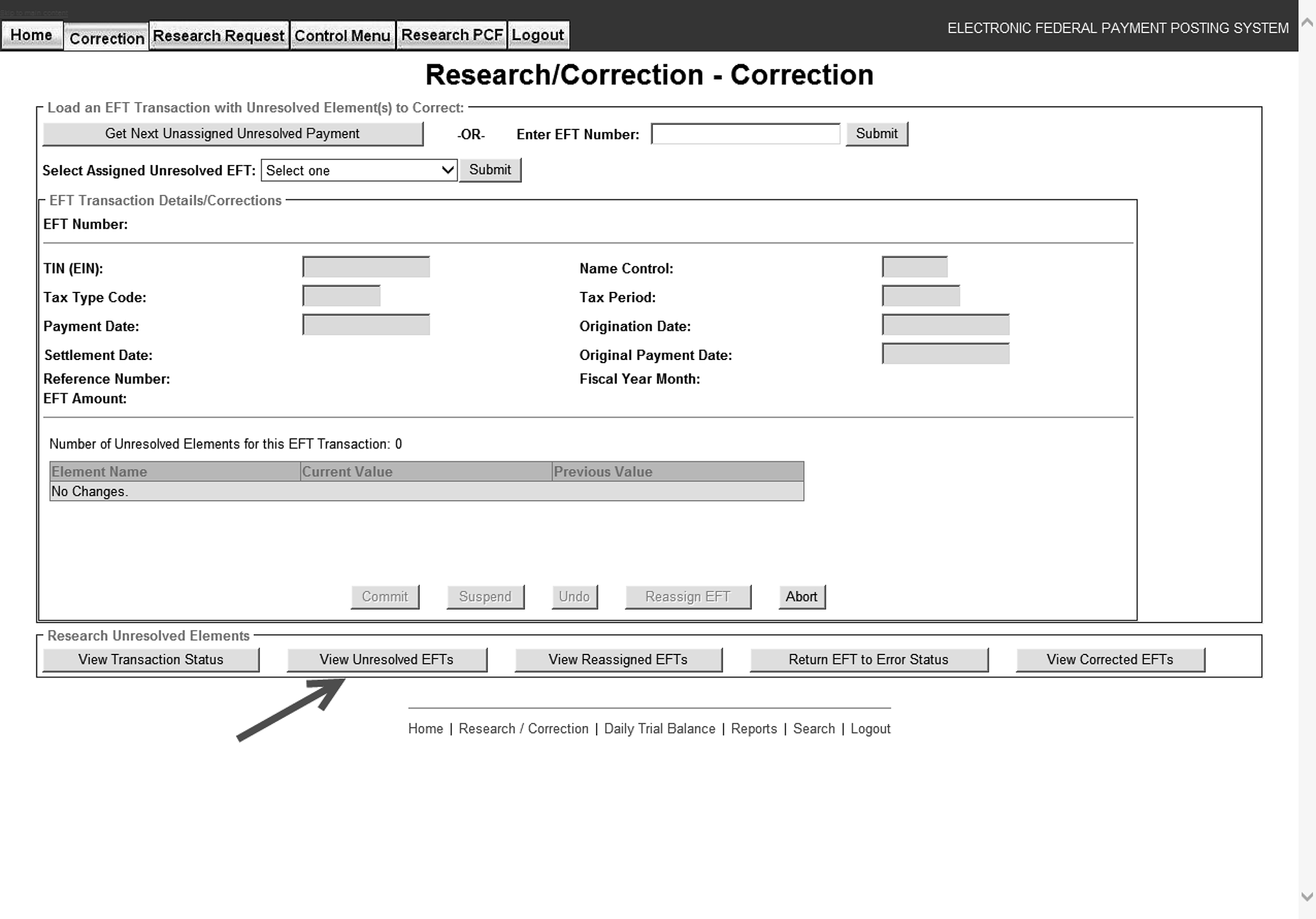Screen dimensions: 1316x919
Task: Open View Corrected EFTs
Action: 1109,660
